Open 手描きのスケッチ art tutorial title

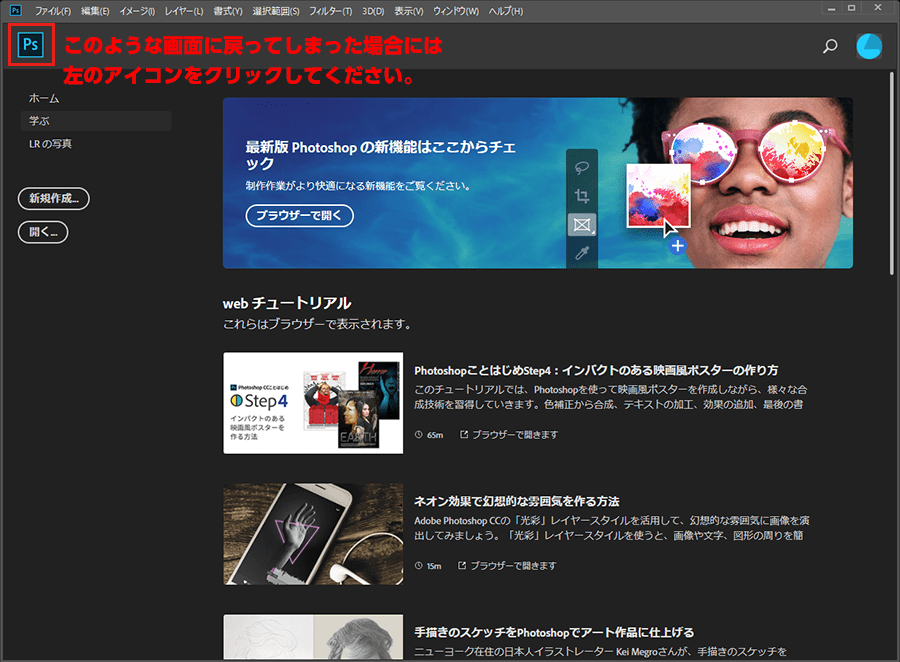(554, 632)
